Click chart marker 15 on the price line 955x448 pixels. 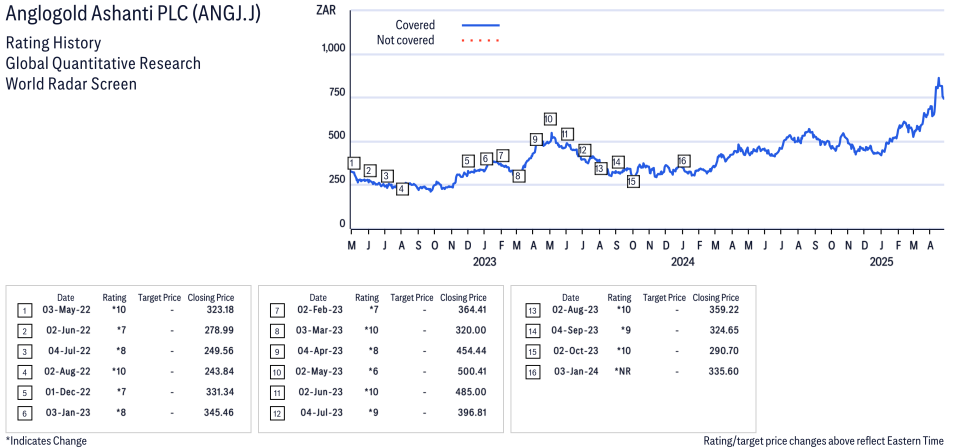633,181
